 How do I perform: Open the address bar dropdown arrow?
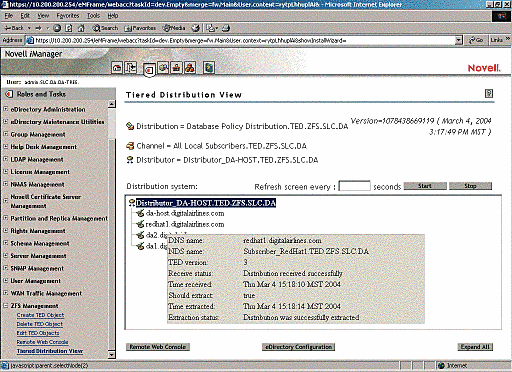[x=459, y=40]
